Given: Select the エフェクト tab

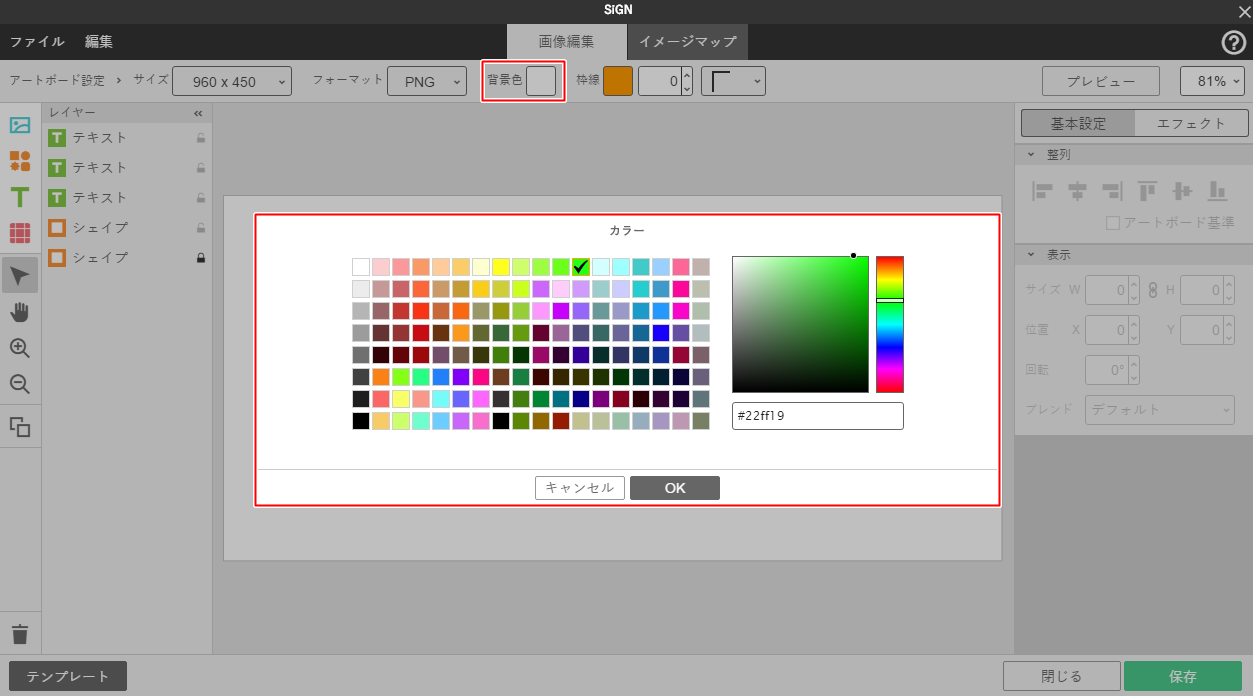Looking at the screenshot, I should point(1191,123).
